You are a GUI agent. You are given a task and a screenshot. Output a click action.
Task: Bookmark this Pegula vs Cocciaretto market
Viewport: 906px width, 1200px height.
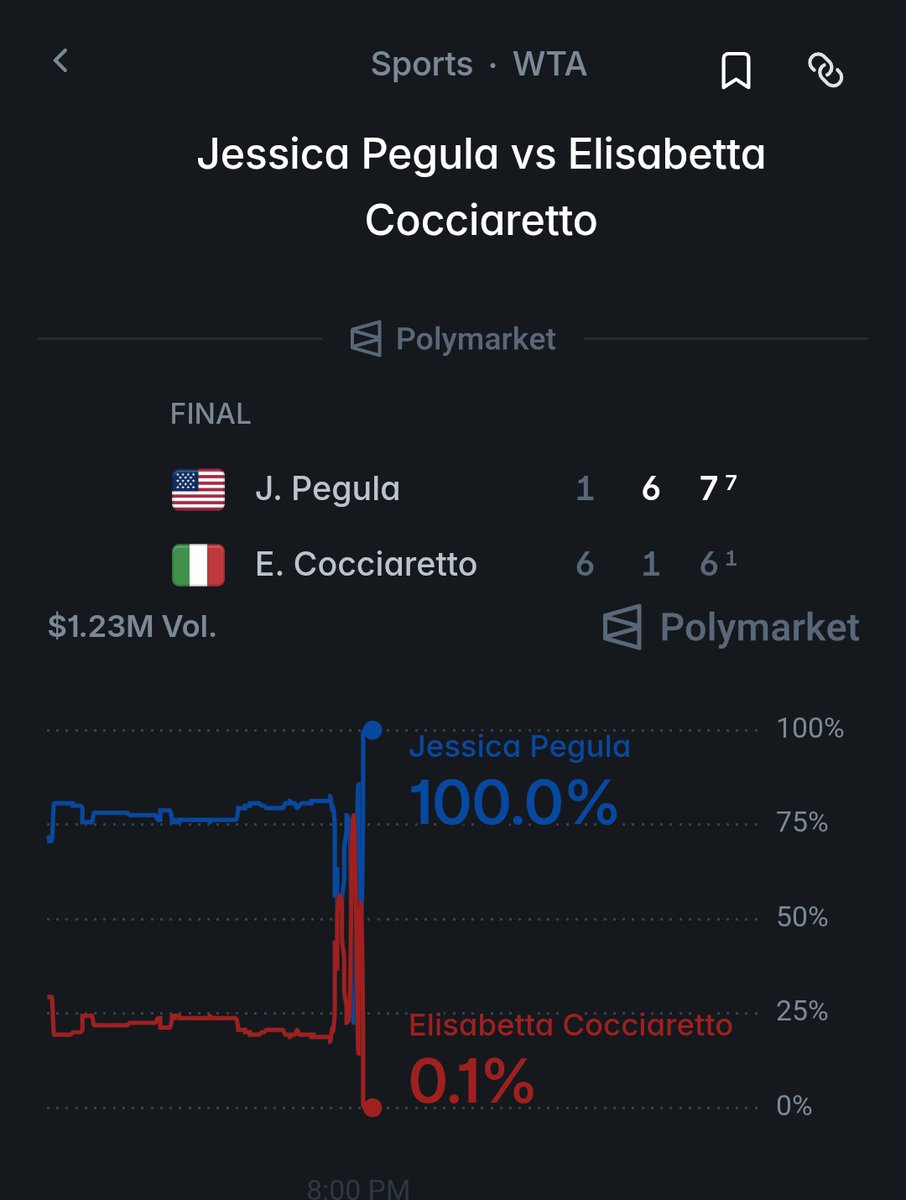pos(736,70)
